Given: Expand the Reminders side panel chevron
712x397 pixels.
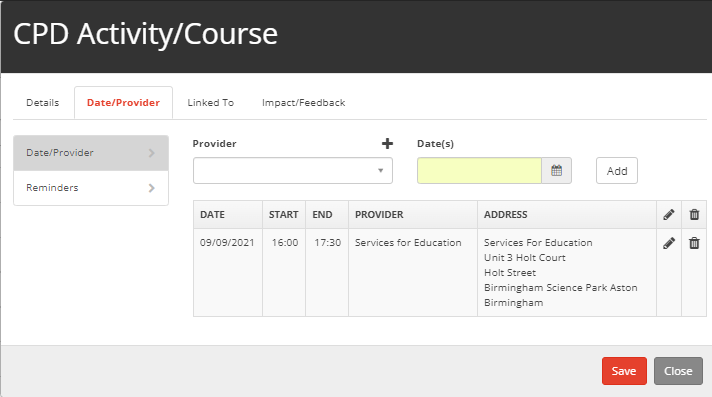Looking at the screenshot, I should point(152,188).
